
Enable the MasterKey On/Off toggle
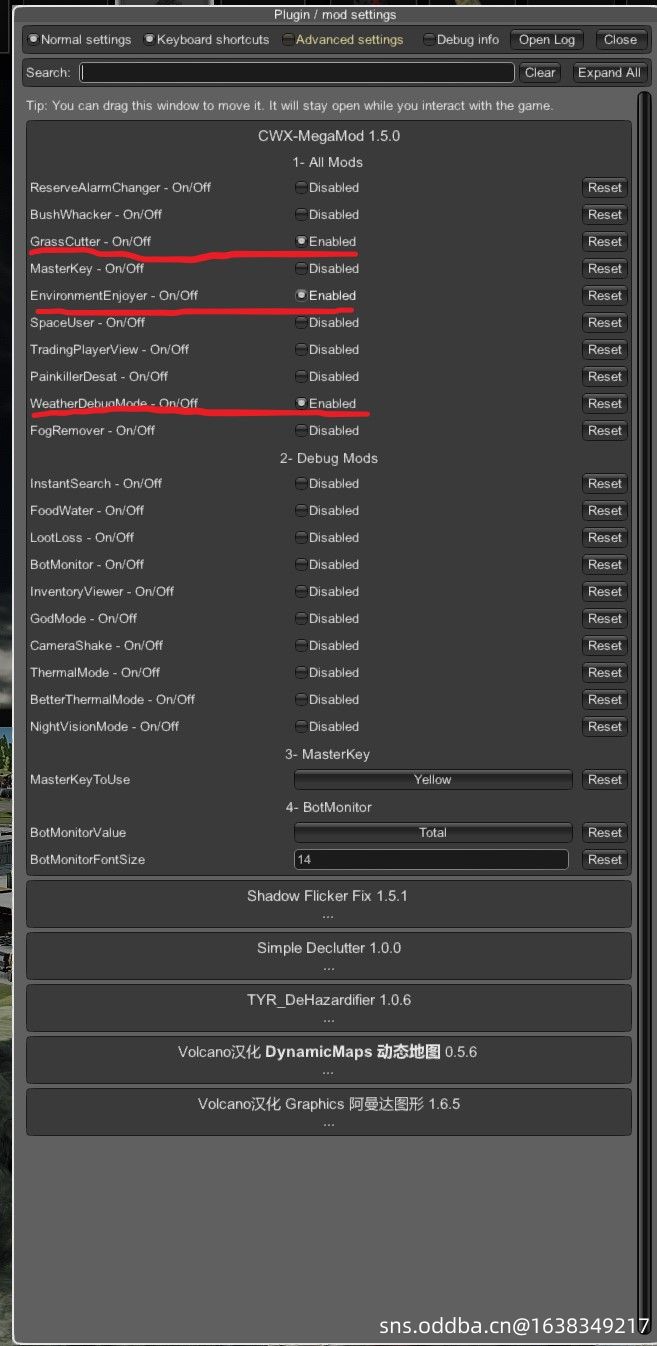327,269
